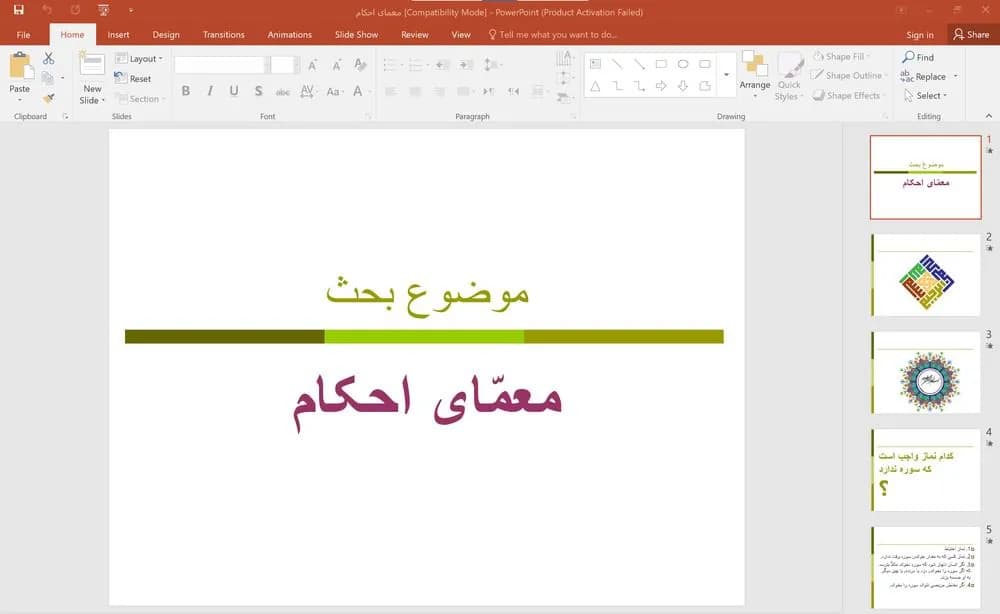
Task: Open Character Spacing options
Action: tap(307, 91)
